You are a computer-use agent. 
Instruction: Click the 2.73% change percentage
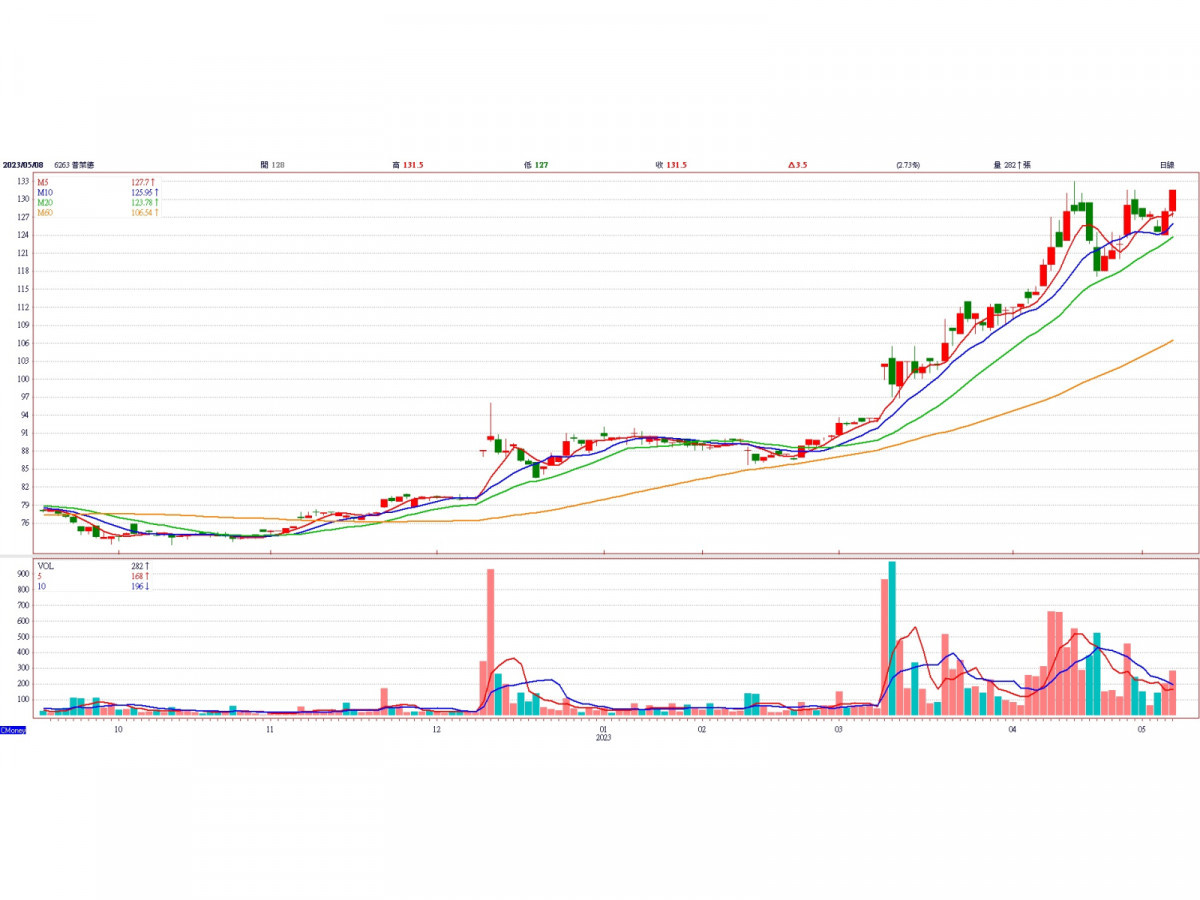[908, 165]
